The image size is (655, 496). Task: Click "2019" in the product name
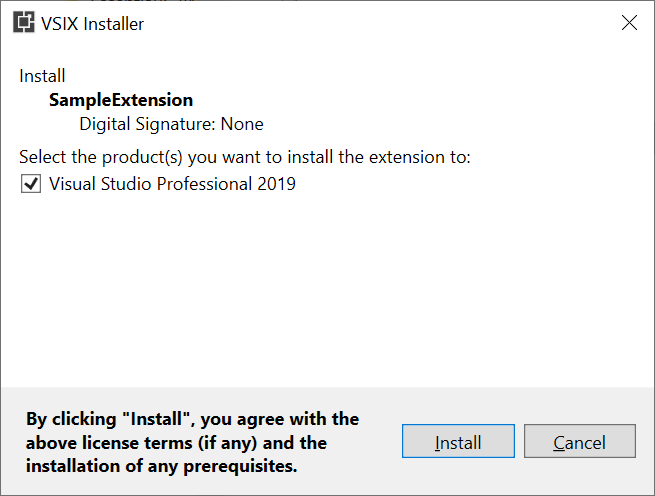click(x=276, y=184)
